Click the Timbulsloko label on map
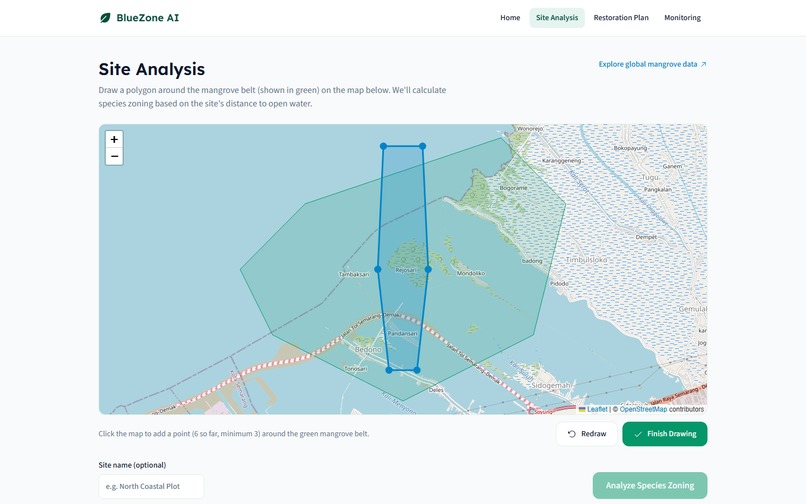Screen dimensions: 806x504 click(587, 260)
